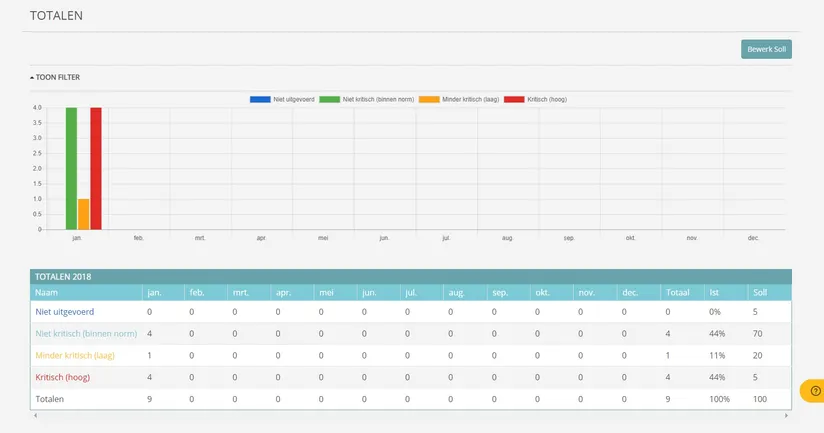Click the red Kritisch (hoog) legend swatch
This screenshot has width=824, height=433.
[514, 99]
